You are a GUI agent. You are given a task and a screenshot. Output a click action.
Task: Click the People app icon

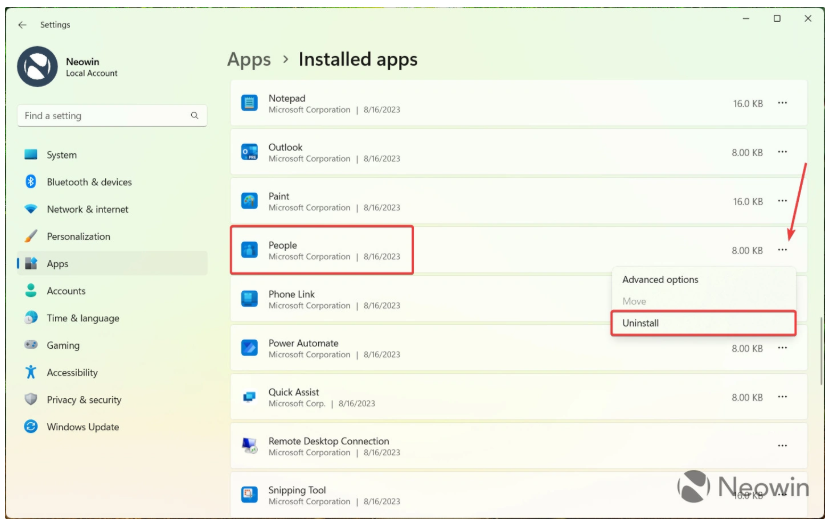click(249, 250)
